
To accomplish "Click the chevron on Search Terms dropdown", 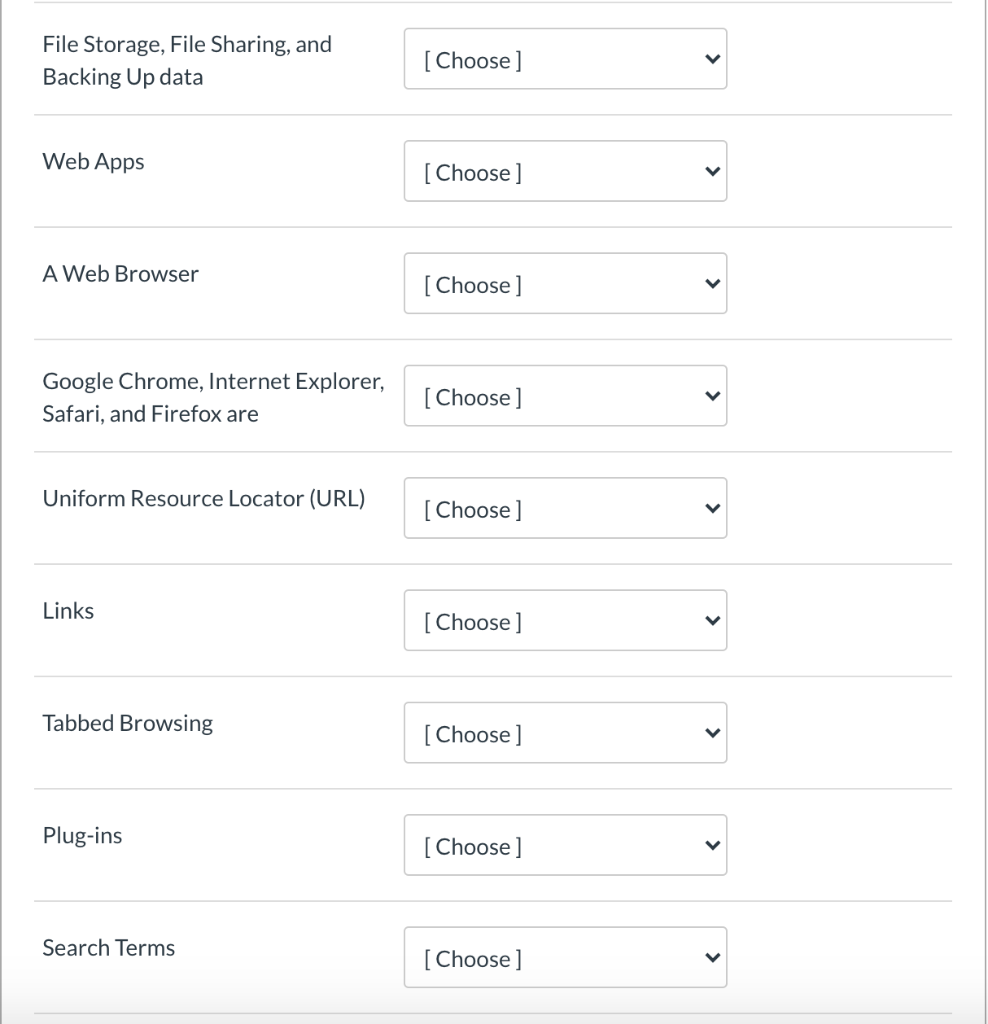I will tap(710, 957).
